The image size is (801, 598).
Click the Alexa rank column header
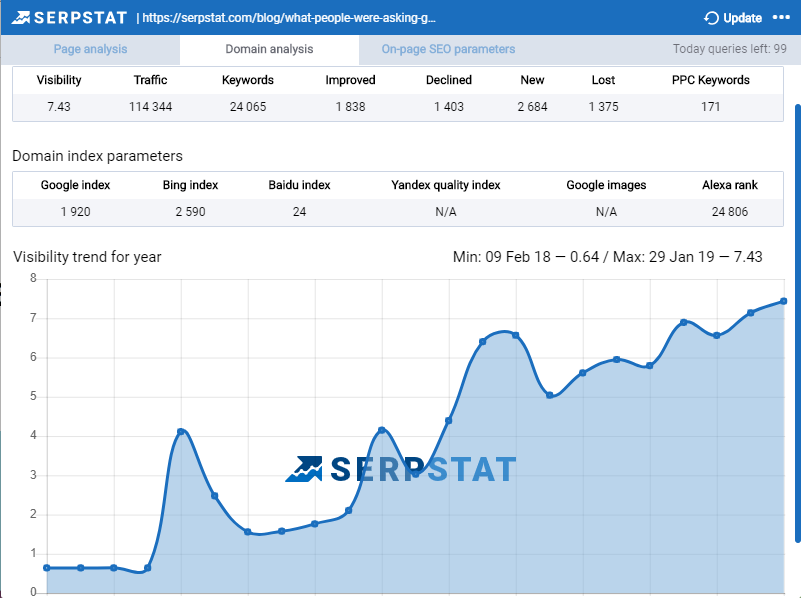pos(729,185)
